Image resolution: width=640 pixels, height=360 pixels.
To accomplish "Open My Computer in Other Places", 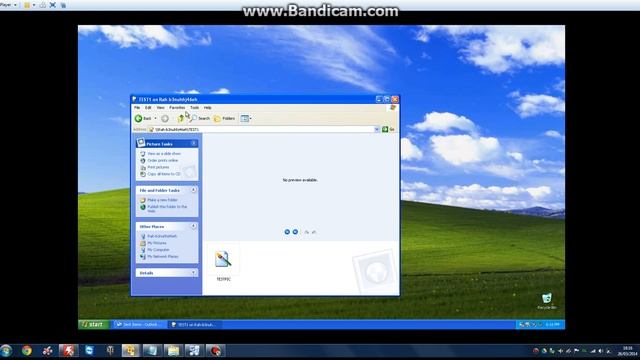I will [x=158, y=249].
